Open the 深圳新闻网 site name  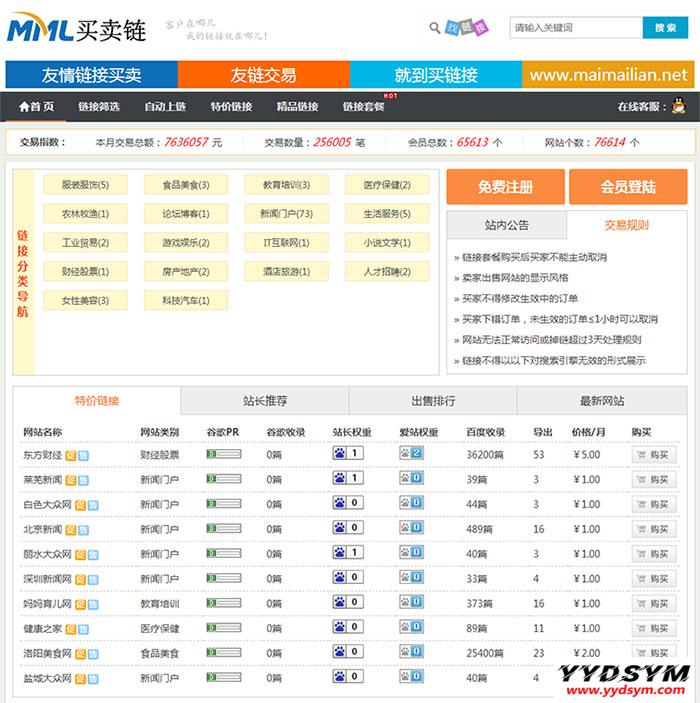(x=47, y=579)
